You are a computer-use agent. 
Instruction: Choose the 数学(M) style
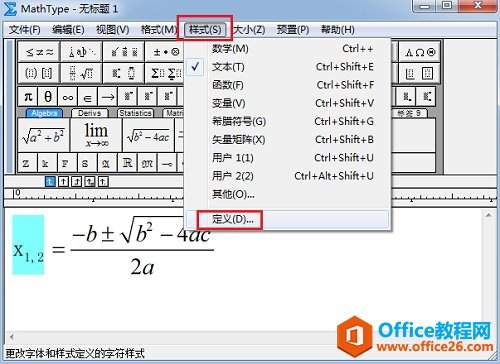click(x=287, y=49)
